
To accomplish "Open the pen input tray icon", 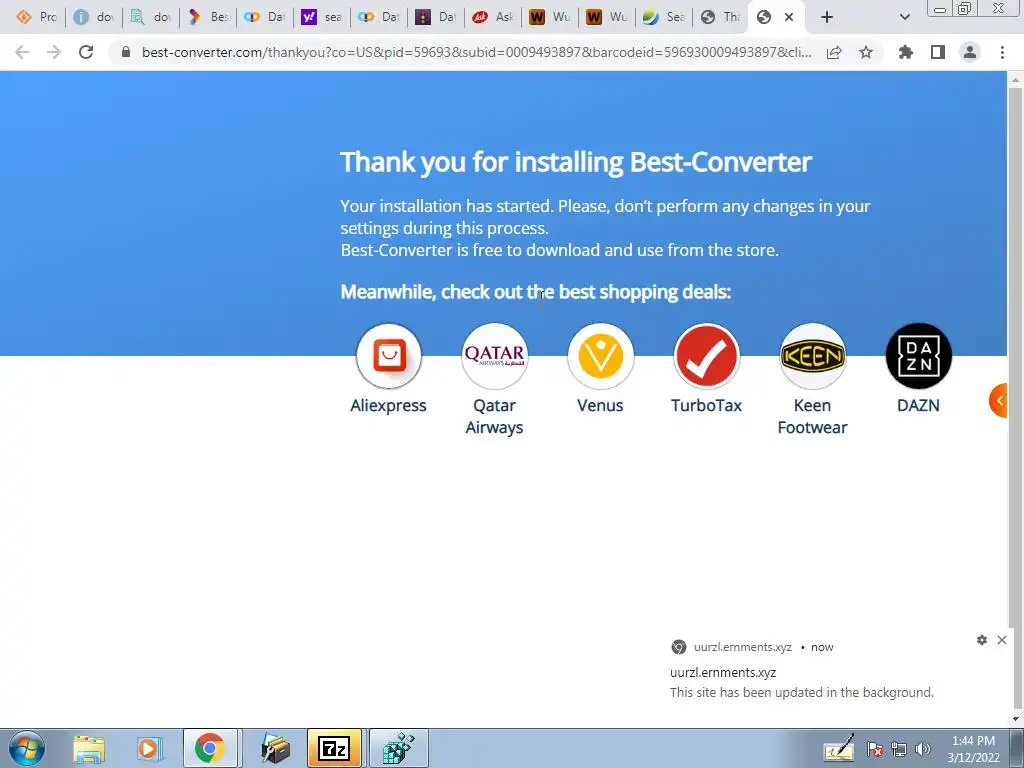I will 839,748.
